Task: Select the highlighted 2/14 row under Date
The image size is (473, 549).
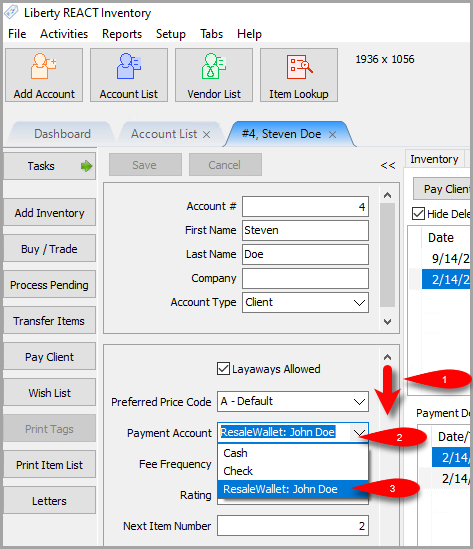Action: (446, 279)
